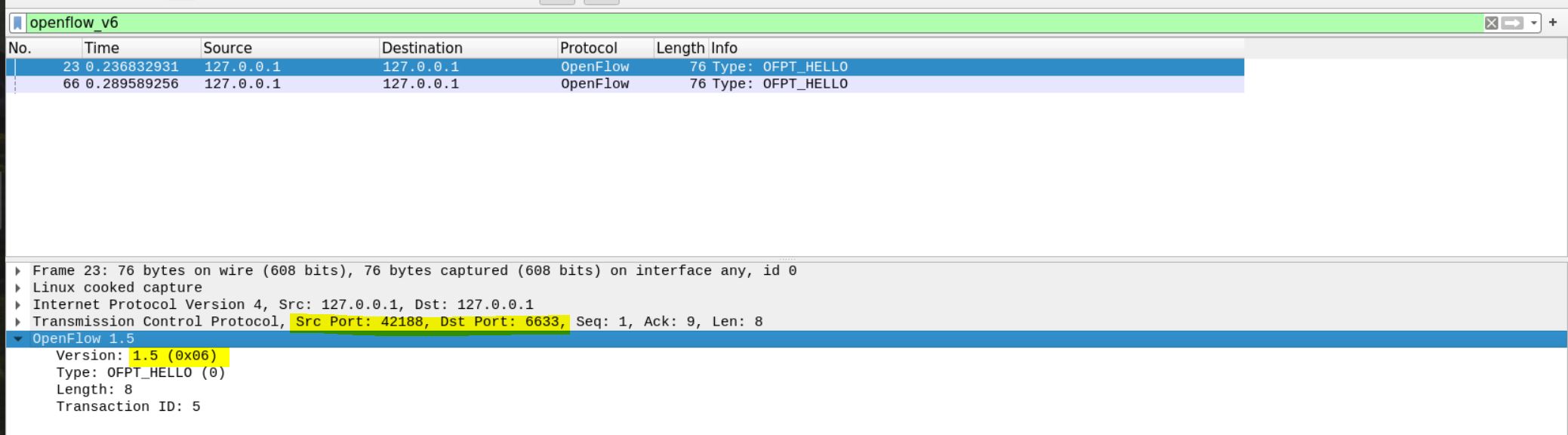
Task: Select packet number 66 in the list
Action: tap(453, 84)
